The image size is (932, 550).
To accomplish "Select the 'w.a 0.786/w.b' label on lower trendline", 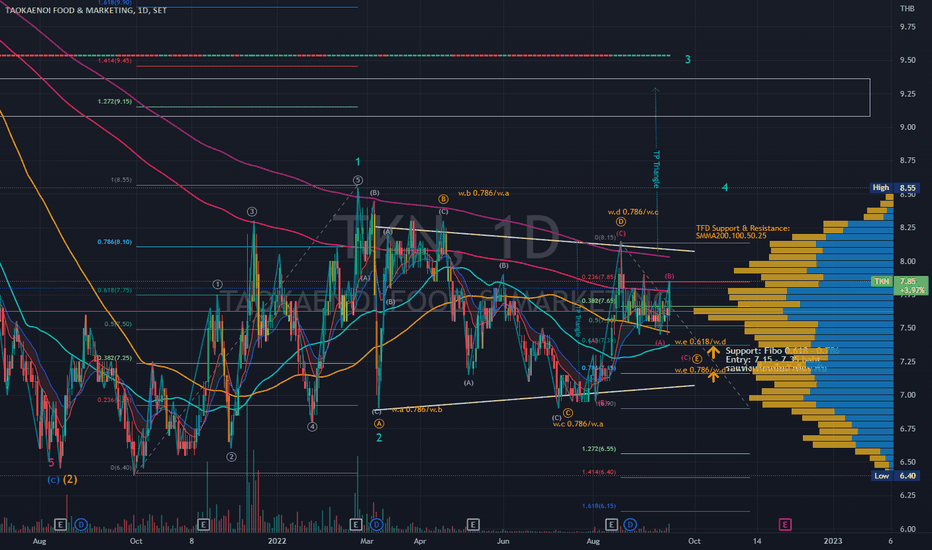I will (x=417, y=409).
